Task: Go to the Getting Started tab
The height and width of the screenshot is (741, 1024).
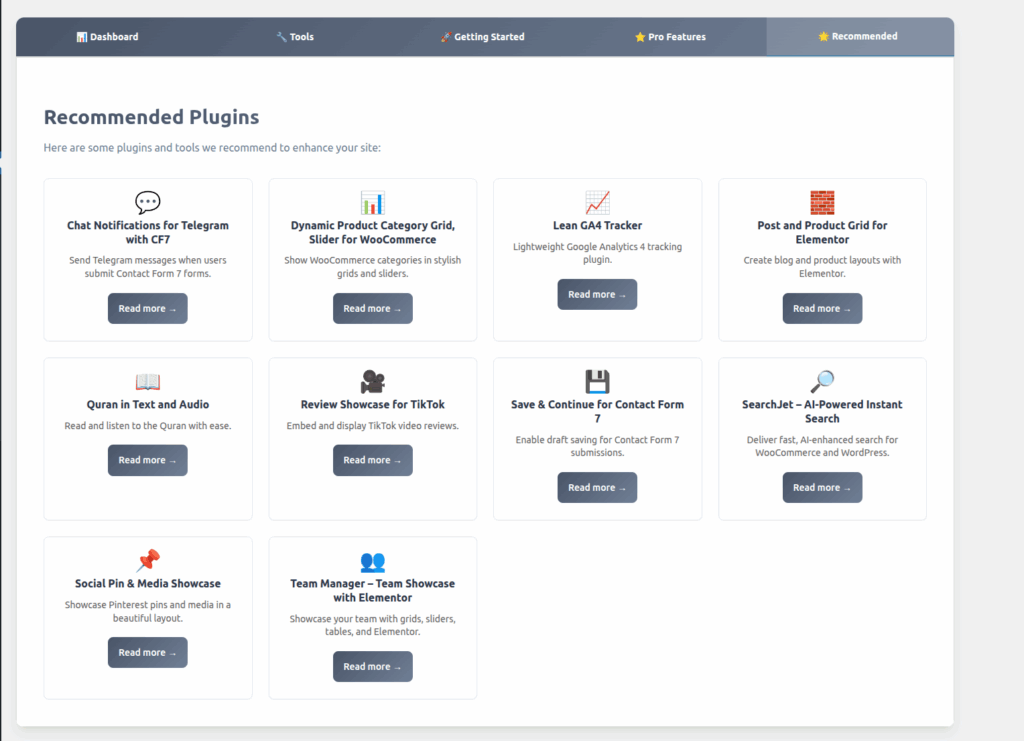Action: click(482, 37)
